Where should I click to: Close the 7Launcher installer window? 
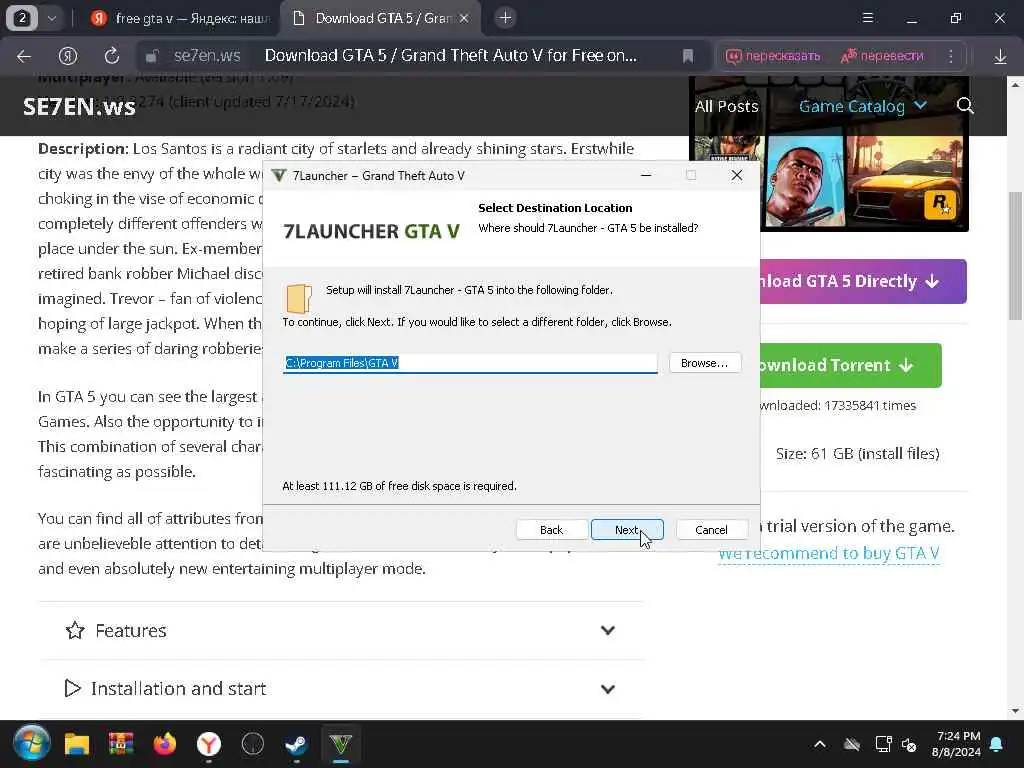737,176
